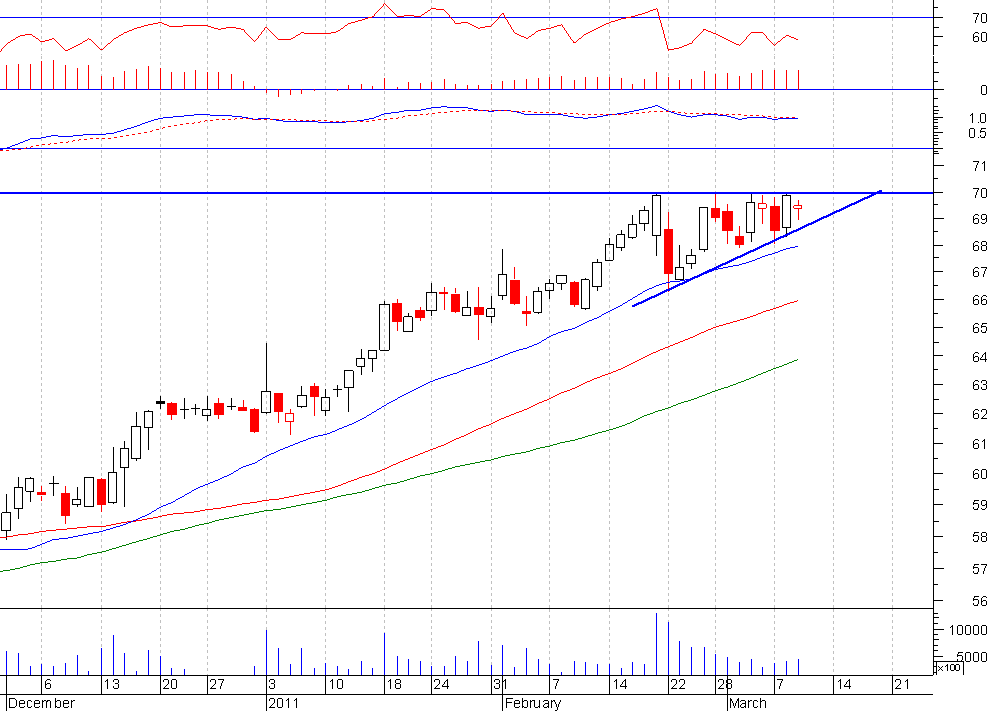991x711 pixels.
Task: Select the date label 22 in February
Action: tap(678, 684)
